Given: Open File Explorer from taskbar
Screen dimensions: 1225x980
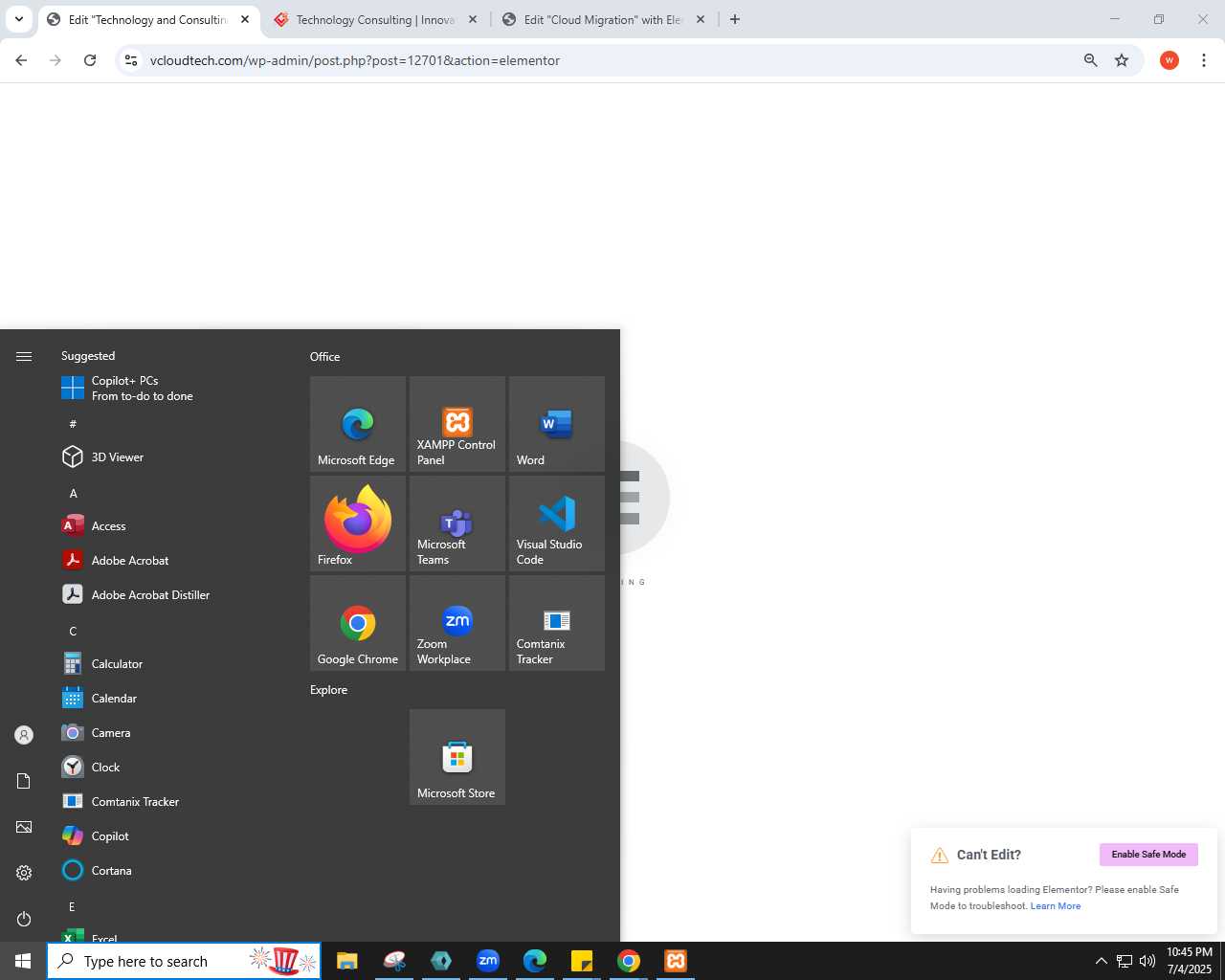Looking at the screenshot, I should coord(347,961).
